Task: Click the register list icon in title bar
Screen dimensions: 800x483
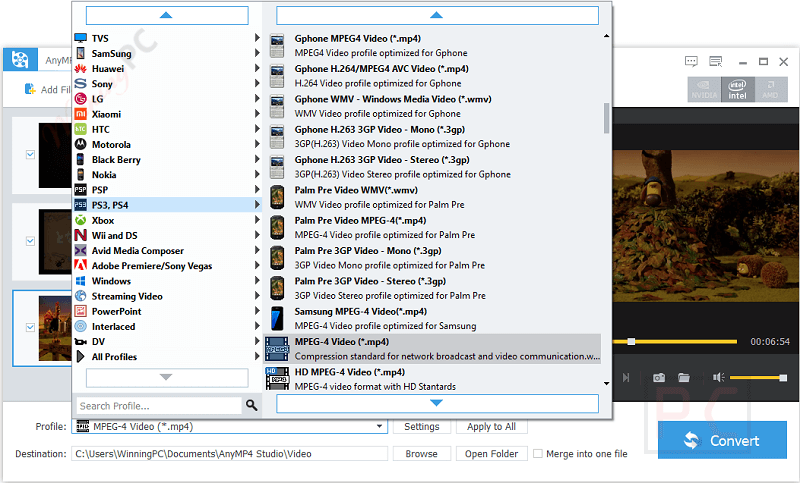Action: (x=716, y=62)
